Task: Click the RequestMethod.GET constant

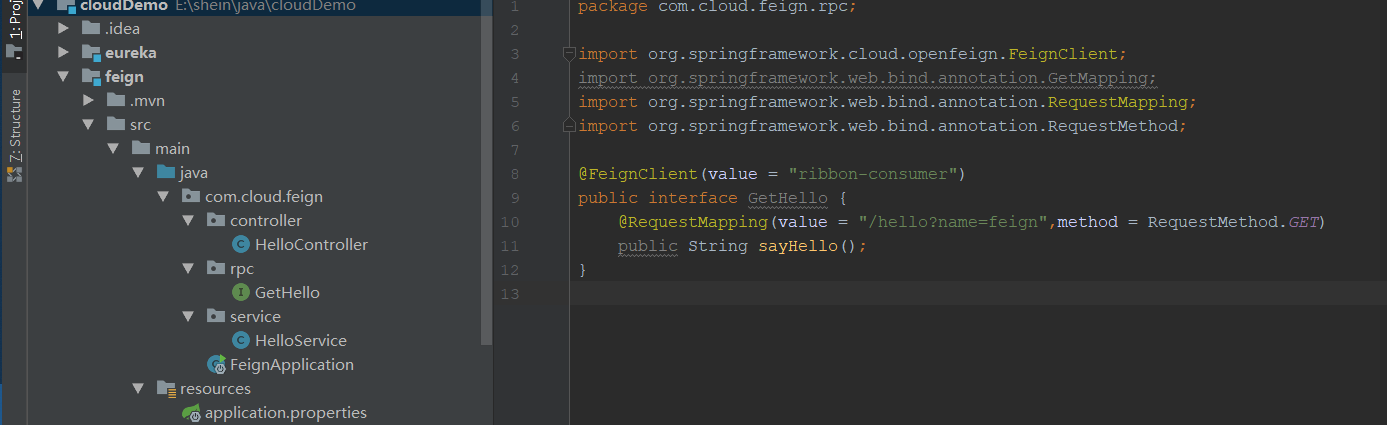Action: point(1231,222)
